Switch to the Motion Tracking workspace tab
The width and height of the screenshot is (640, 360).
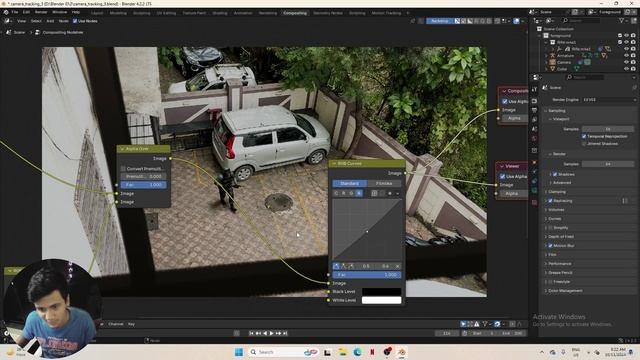coord(386,13)
